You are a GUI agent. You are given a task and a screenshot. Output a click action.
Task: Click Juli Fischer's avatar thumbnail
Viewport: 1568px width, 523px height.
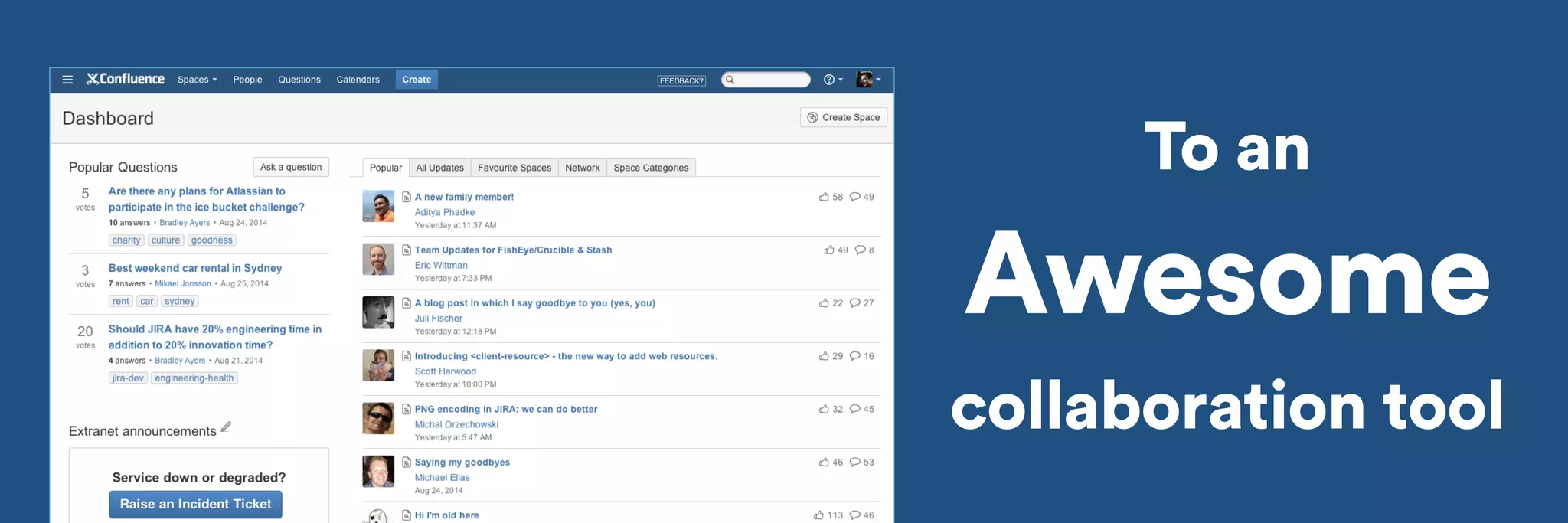(x=378, y=312)
